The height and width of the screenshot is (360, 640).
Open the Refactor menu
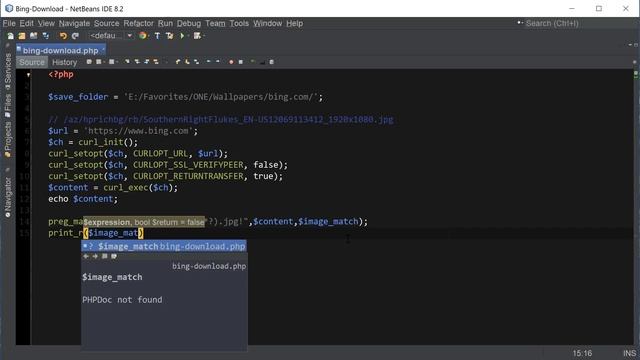(x=138, y=23)
